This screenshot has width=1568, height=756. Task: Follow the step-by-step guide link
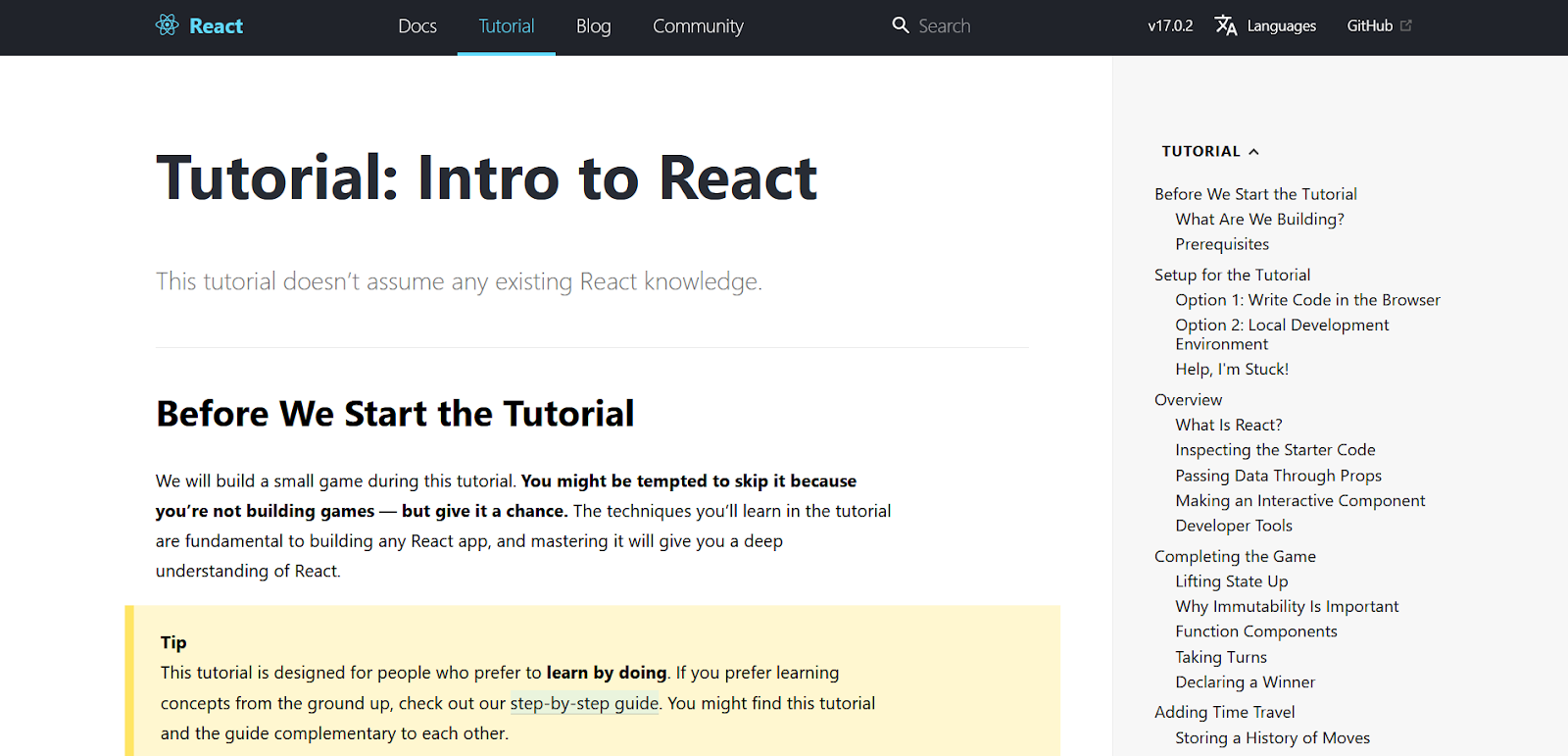coord(584,703)
